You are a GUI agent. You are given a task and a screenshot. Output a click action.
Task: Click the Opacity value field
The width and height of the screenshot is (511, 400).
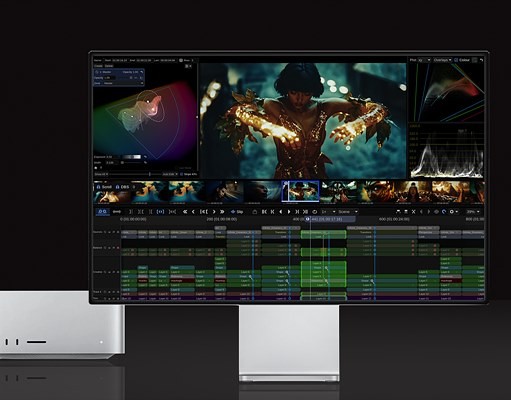coord(110,78)
